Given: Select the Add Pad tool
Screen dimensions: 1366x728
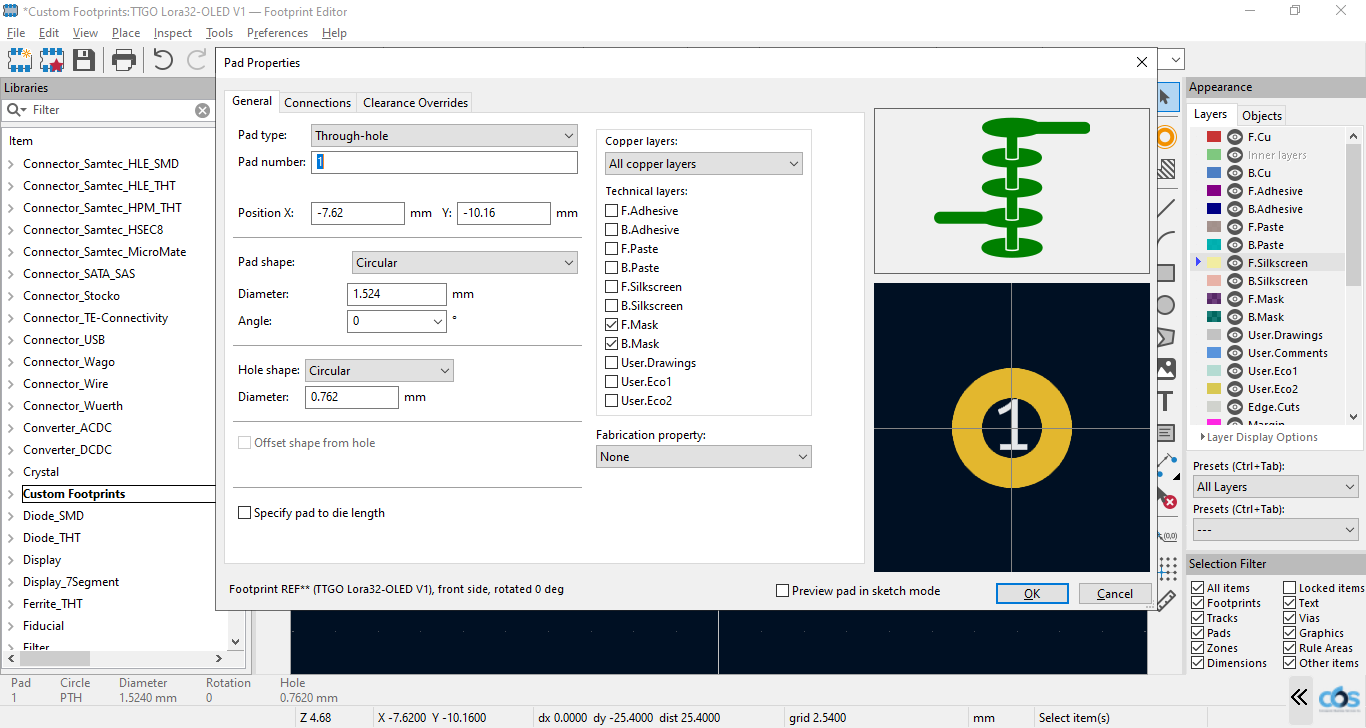Looking at the screenshot, I should click(1166, 137).
